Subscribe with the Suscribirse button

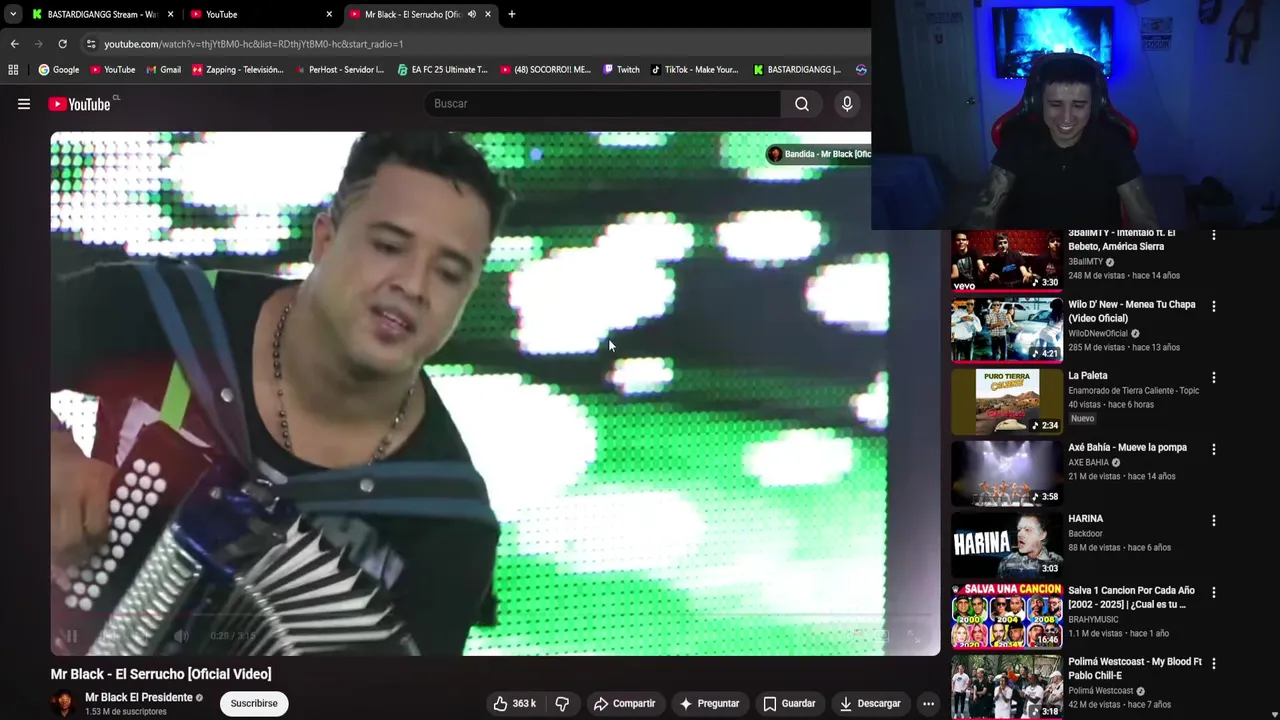point(254,704)
